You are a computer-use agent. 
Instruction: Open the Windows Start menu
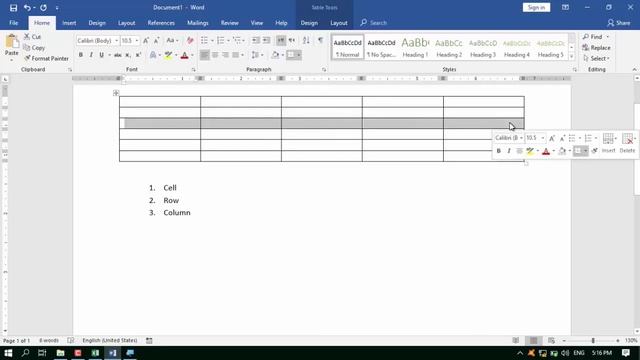point(8,353)
